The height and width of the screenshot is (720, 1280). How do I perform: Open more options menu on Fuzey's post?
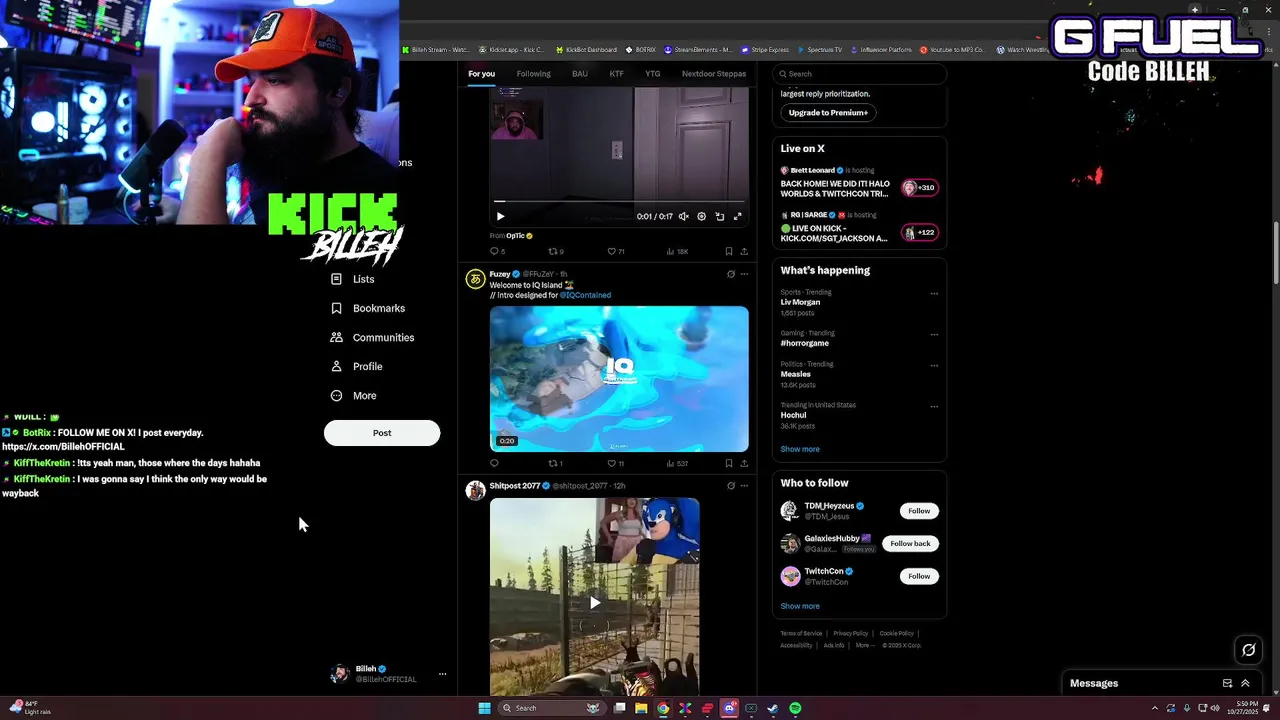click(x=744, y=274)
